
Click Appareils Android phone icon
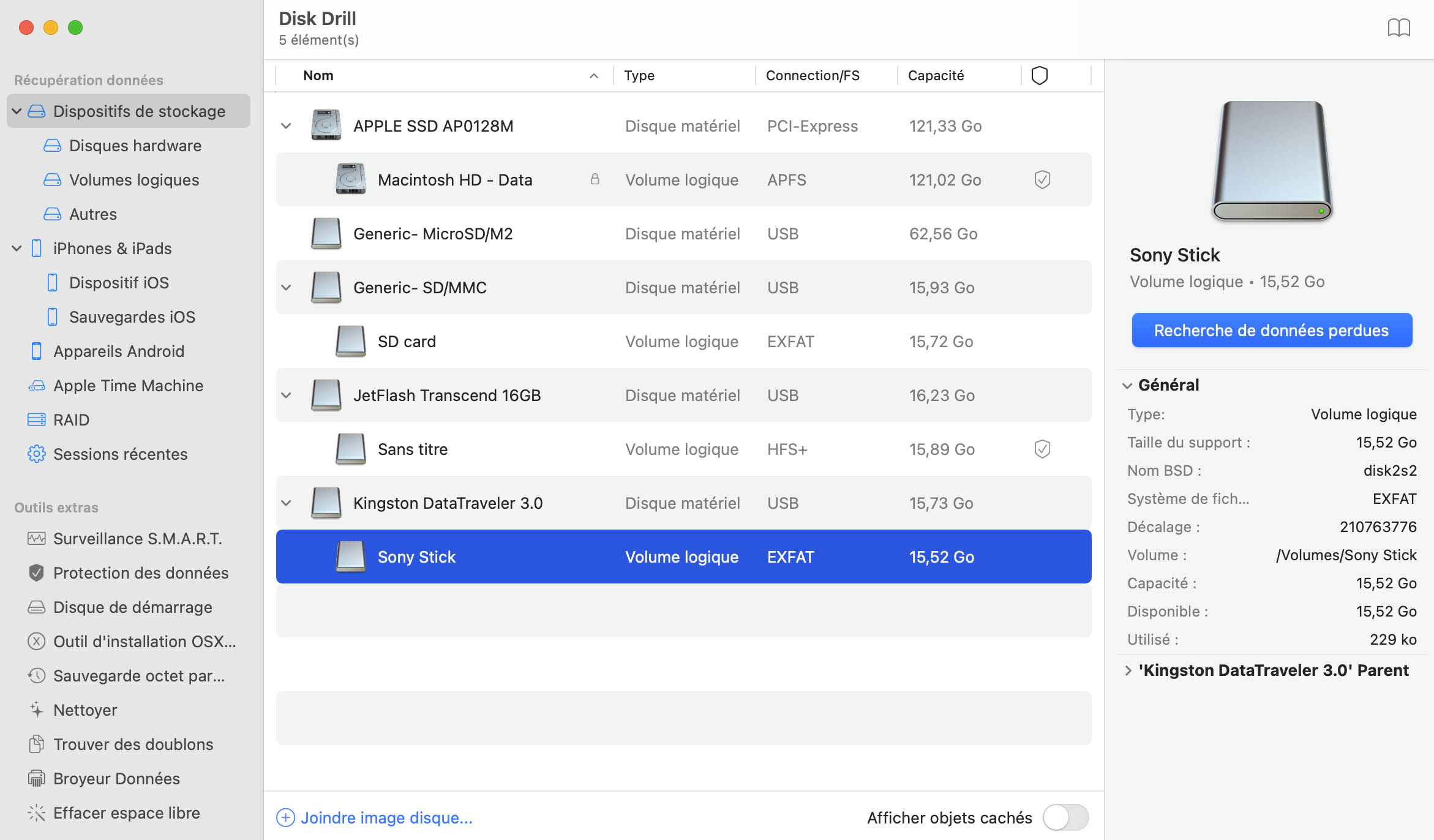click(x=37, y=351)
